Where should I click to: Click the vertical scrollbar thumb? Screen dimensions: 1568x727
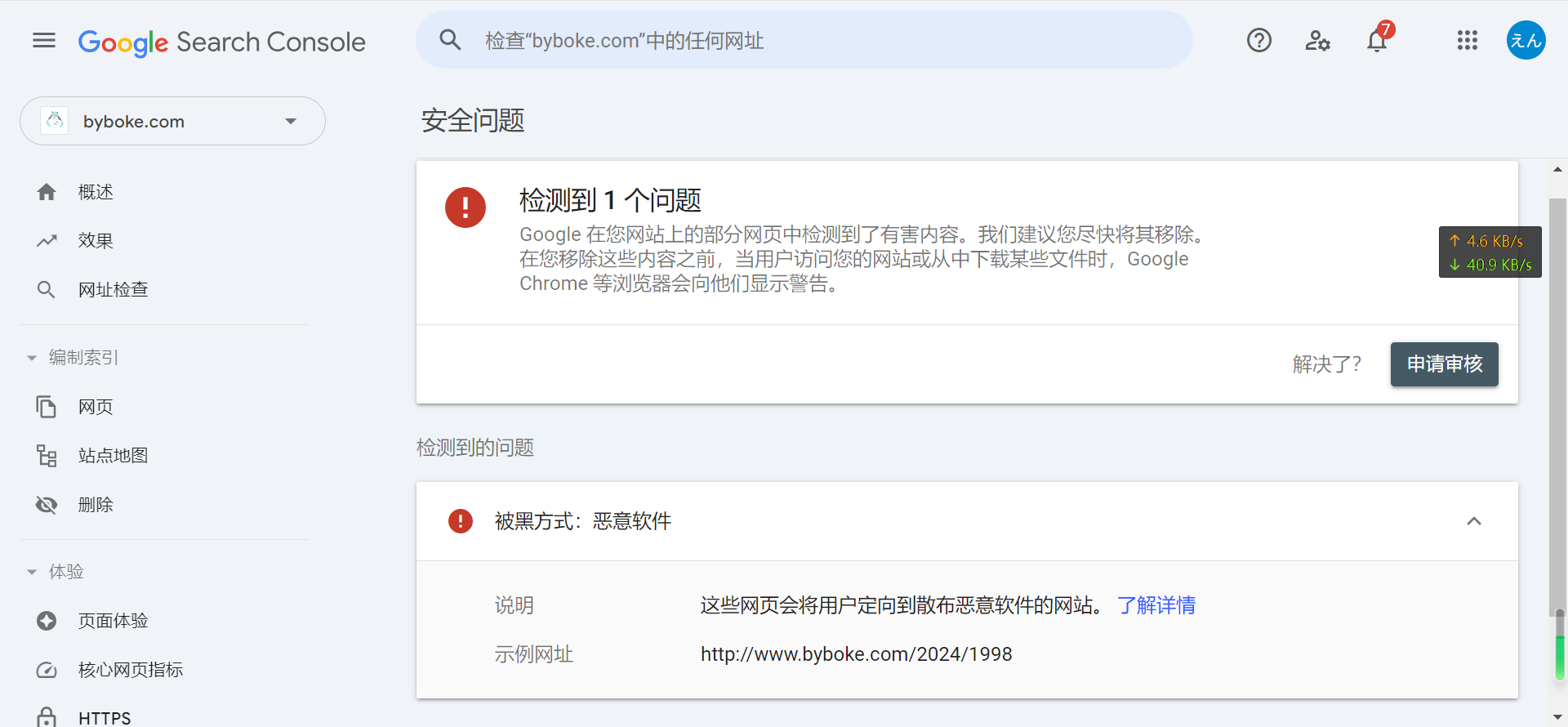coord(1558,408)
